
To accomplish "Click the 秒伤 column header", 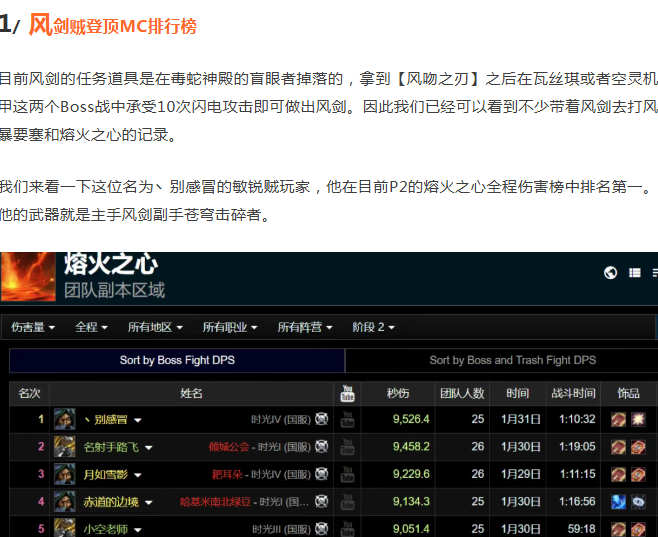I will tap(398, 393).
